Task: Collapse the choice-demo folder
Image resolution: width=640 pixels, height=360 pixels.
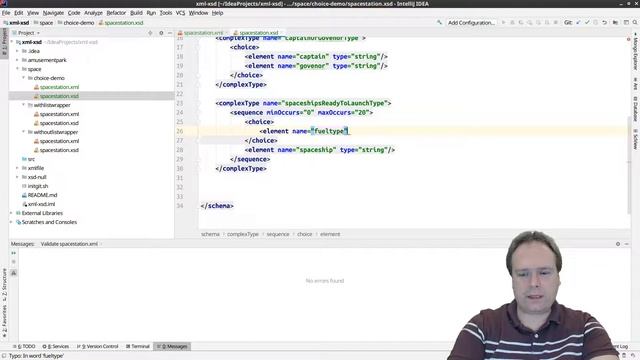Action: click(24, 78)
